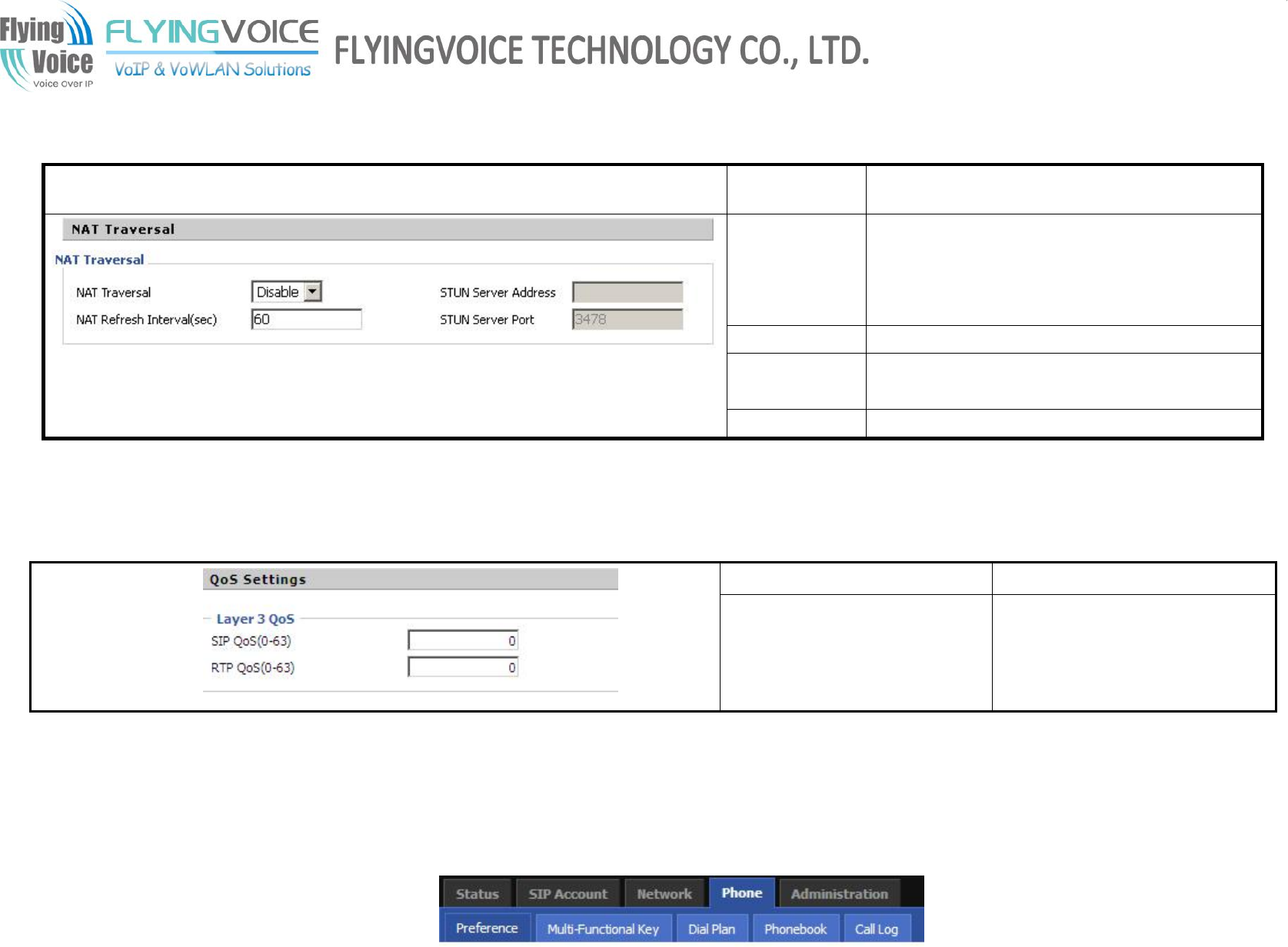Click the NAT Refresh Interval field
This screenshot has width=1288, height=947.
[x=306, y=320]
